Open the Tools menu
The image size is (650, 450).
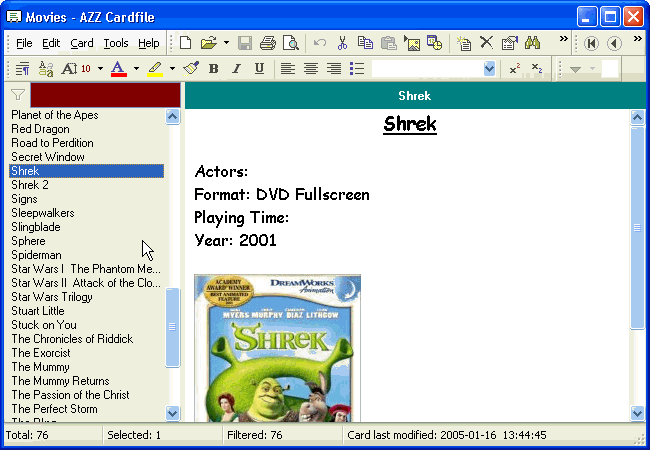click(x=116, y=43)
